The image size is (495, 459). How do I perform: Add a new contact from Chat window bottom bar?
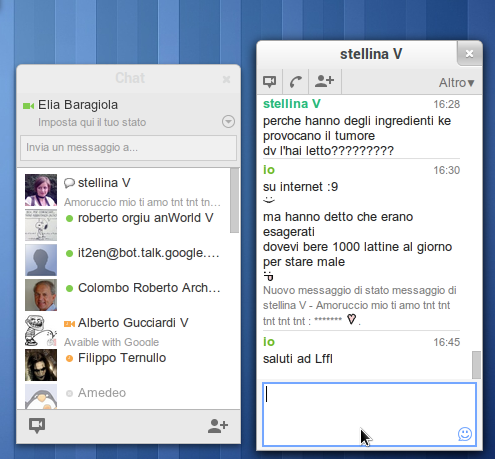point(218,426)
